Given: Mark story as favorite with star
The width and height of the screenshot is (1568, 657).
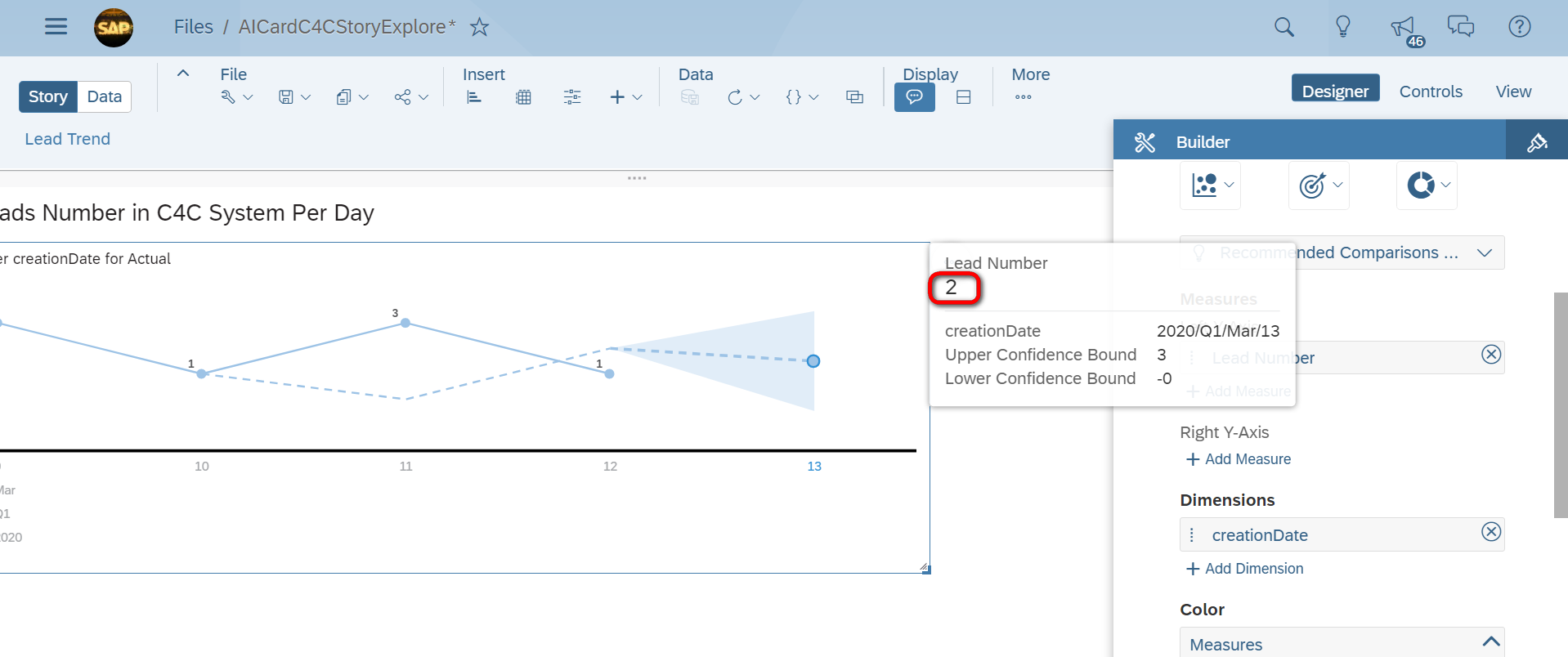Looking at the screenshot, I should click(x=480, y=27).
